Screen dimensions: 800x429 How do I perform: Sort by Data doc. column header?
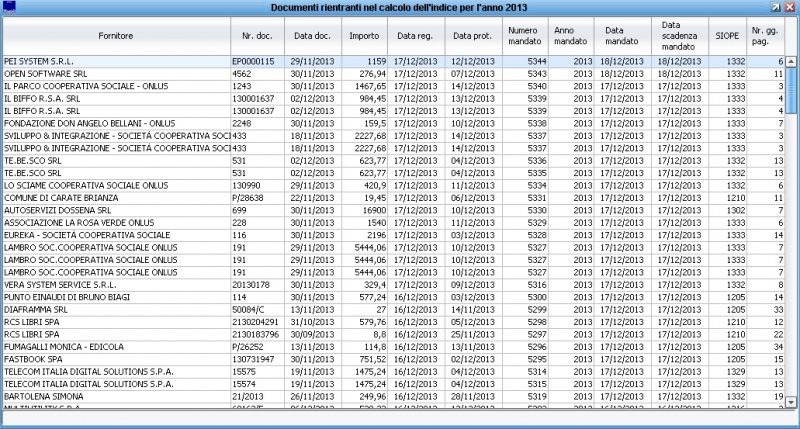tap(312, 36)
